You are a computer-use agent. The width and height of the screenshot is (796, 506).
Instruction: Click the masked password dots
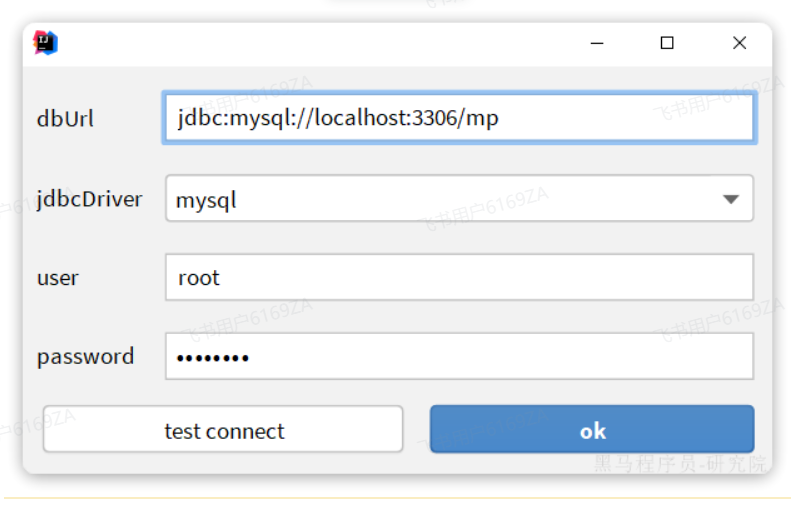pos(213,357)
